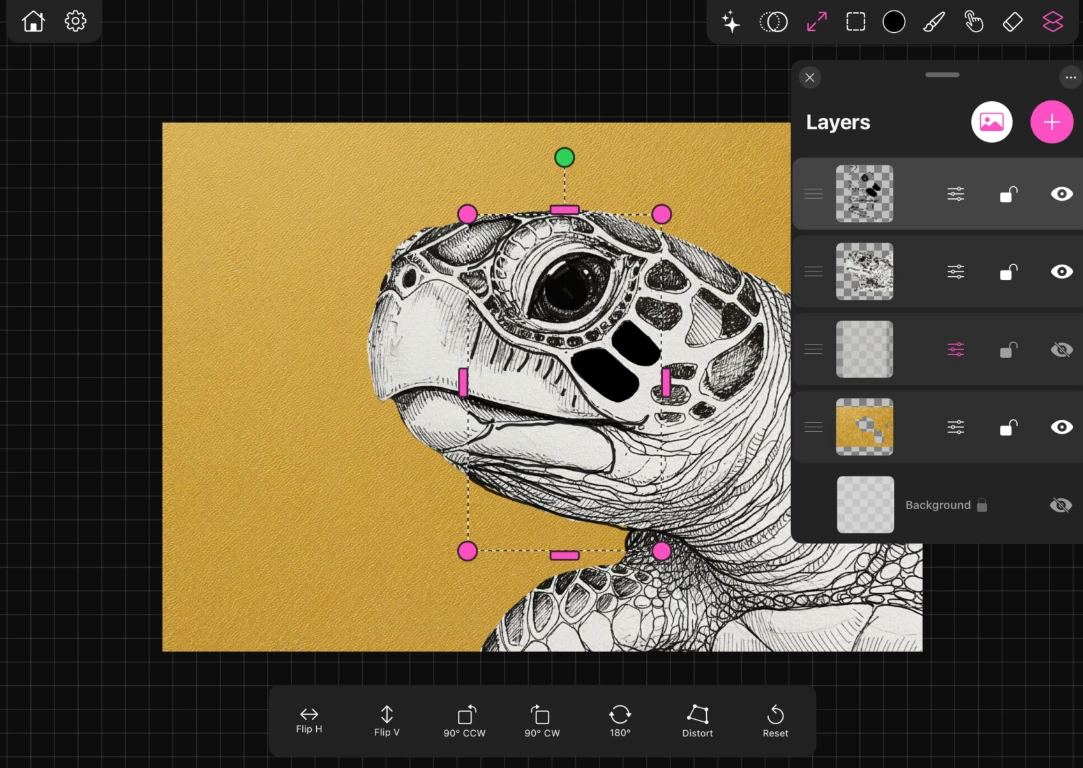Activate the Distort transform
The image size is (1083, 768).
(698, 720)
